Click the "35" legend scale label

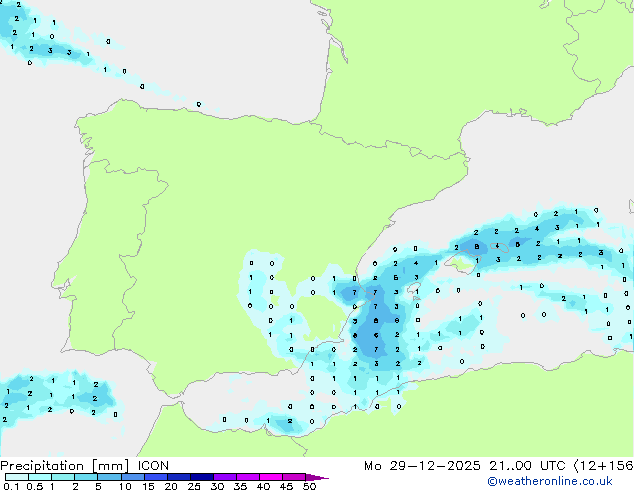pos(240,486)
